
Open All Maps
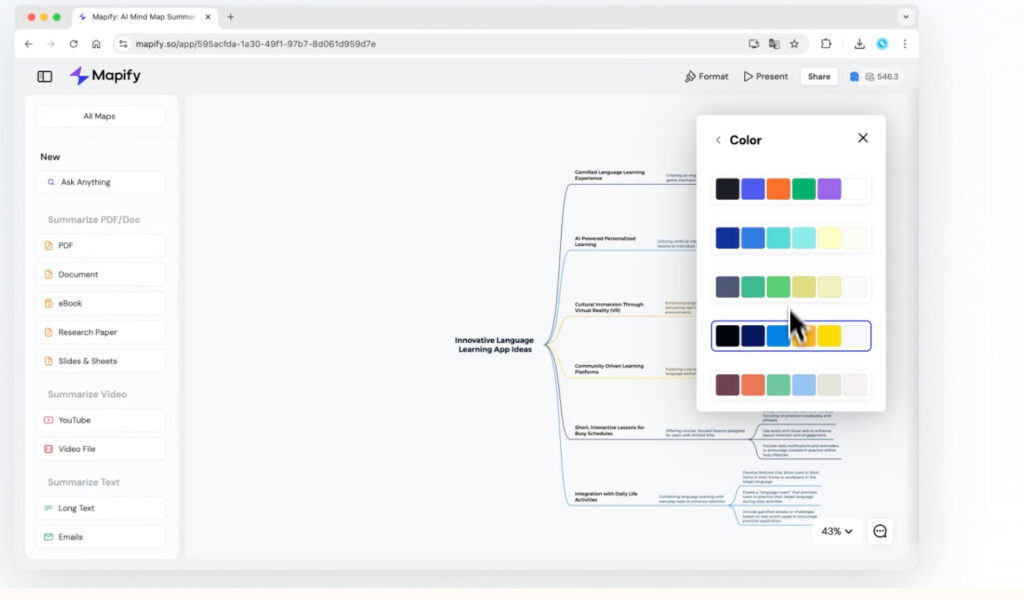tap(100, 116)
